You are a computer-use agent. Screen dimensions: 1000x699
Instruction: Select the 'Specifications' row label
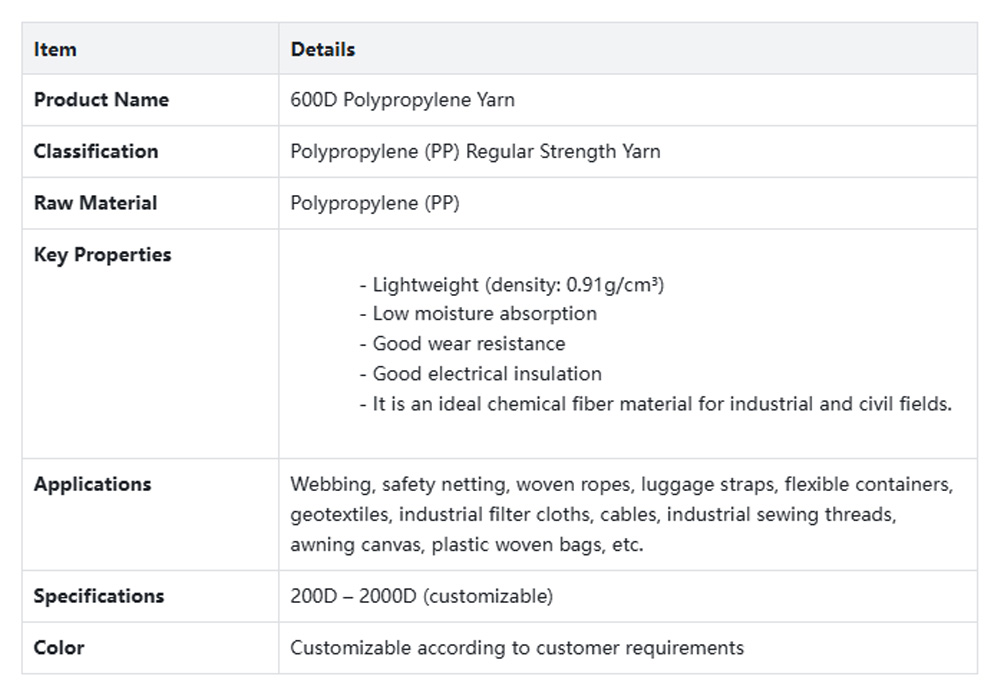click(98, 596)
